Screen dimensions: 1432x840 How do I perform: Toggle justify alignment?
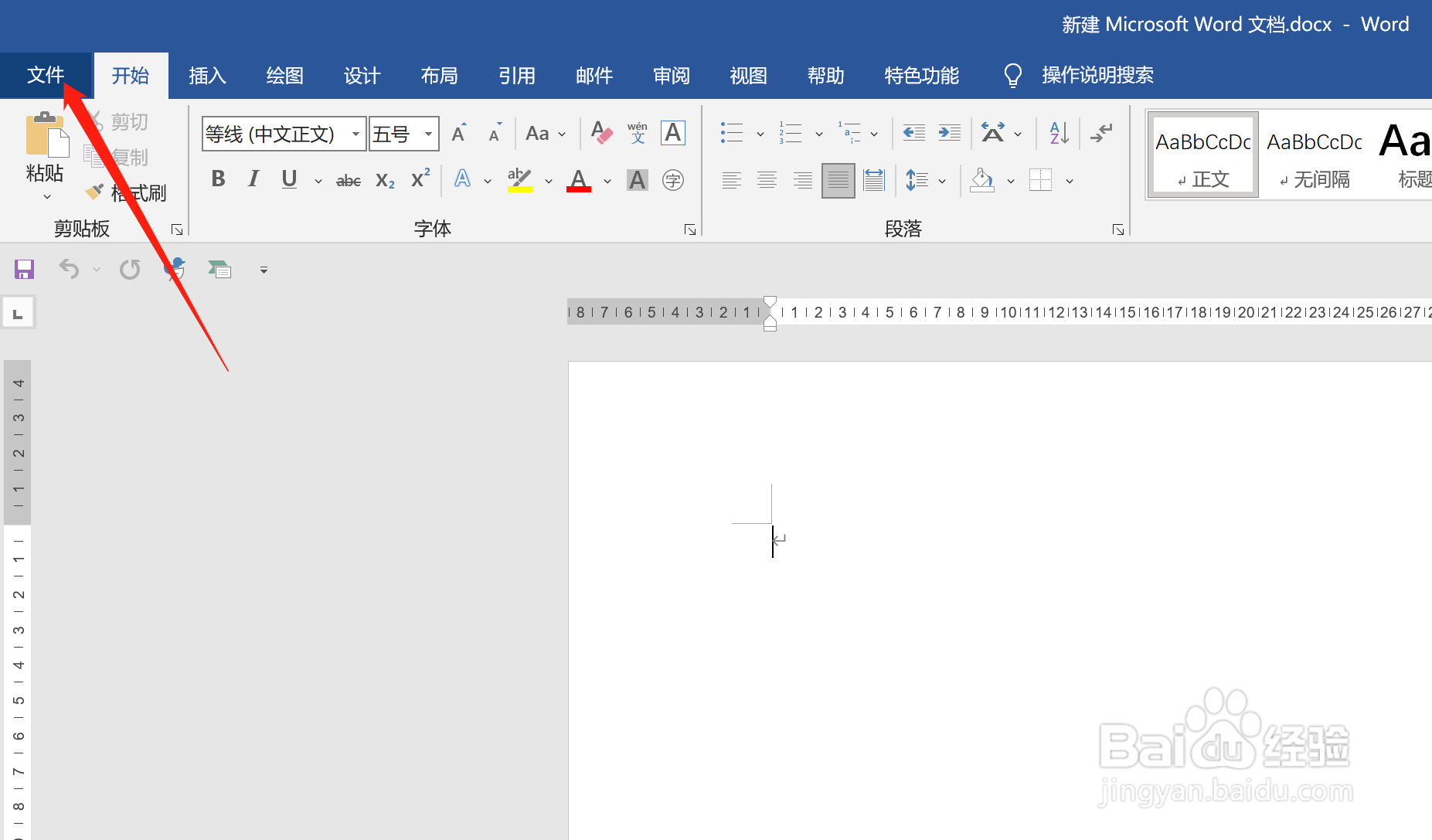pyautogui.click(x=838, y=181)
